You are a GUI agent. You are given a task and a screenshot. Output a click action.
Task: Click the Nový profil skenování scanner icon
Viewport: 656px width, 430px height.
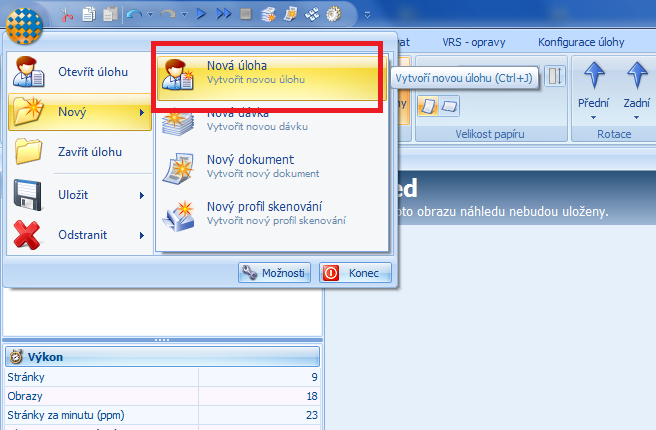click(x=179, y=216)
